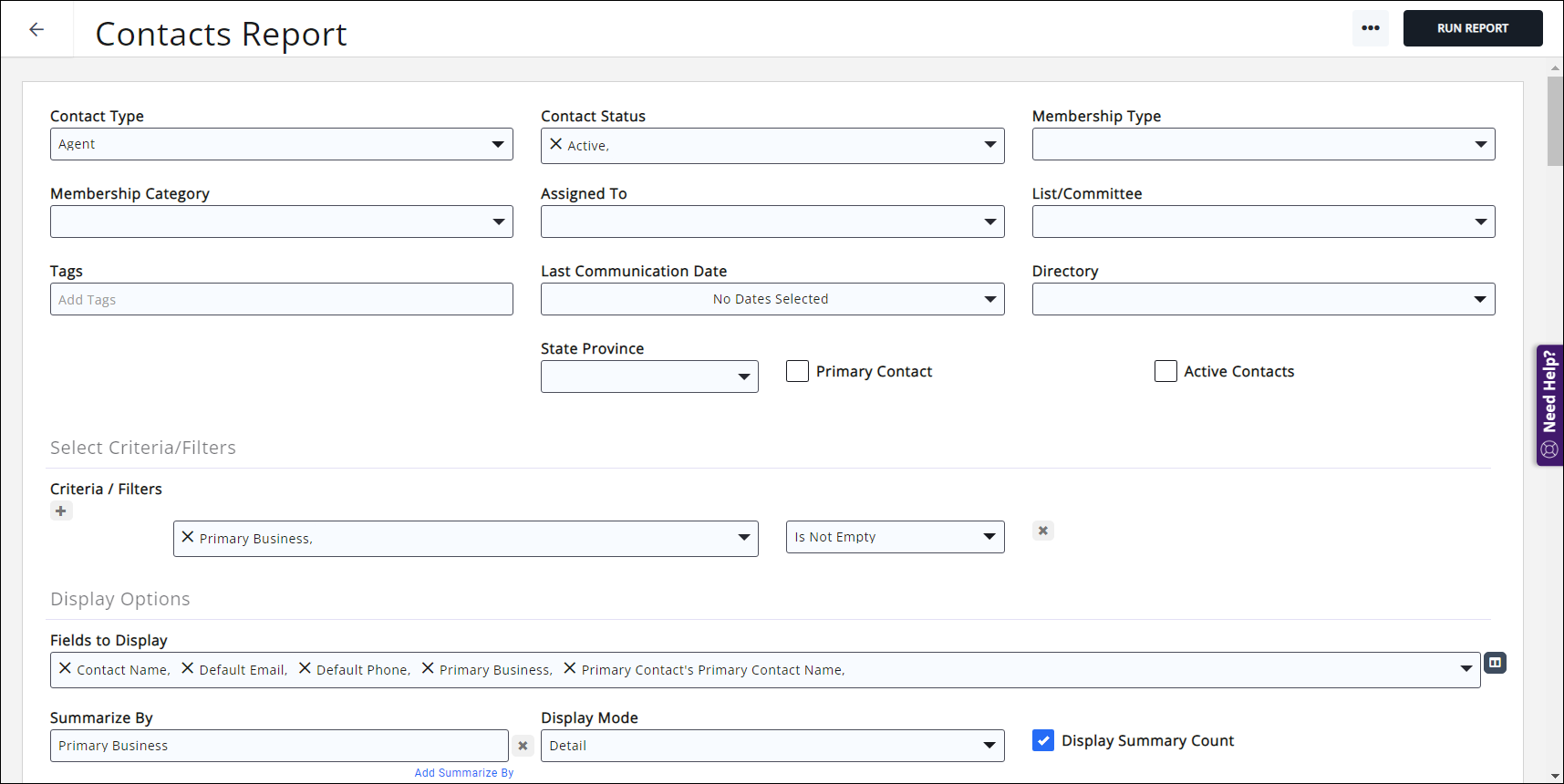
Task: Delete the Primary Business criteria row
Action: [x=1042, y=531]
